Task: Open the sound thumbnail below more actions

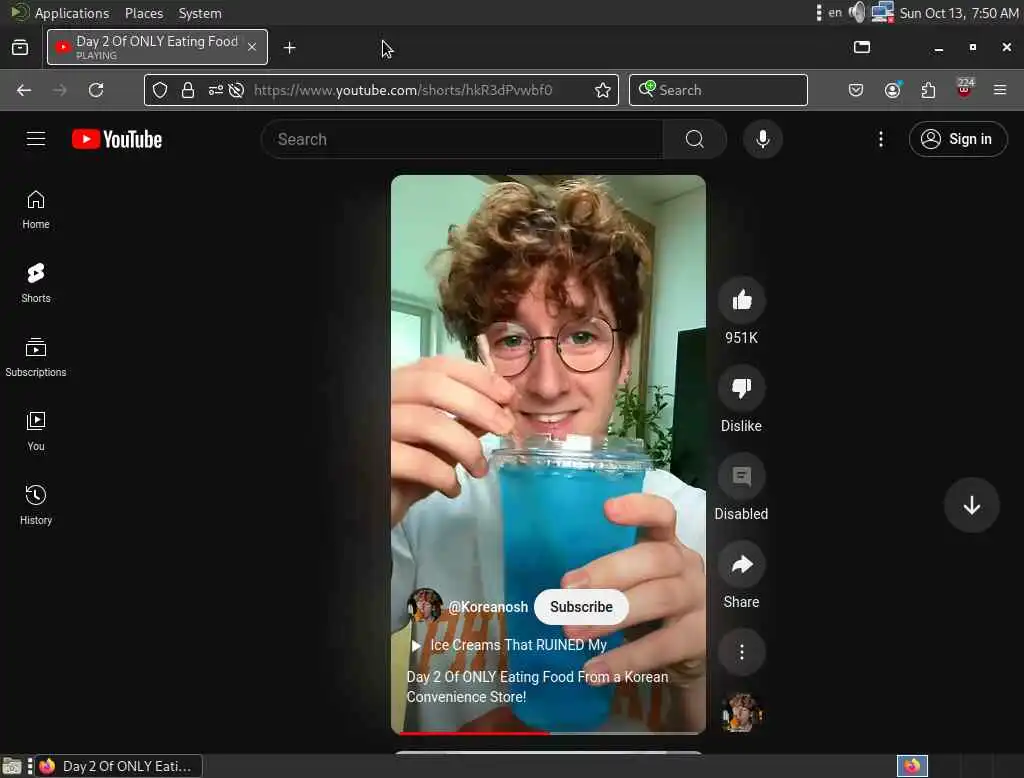Action: (742, 713)
